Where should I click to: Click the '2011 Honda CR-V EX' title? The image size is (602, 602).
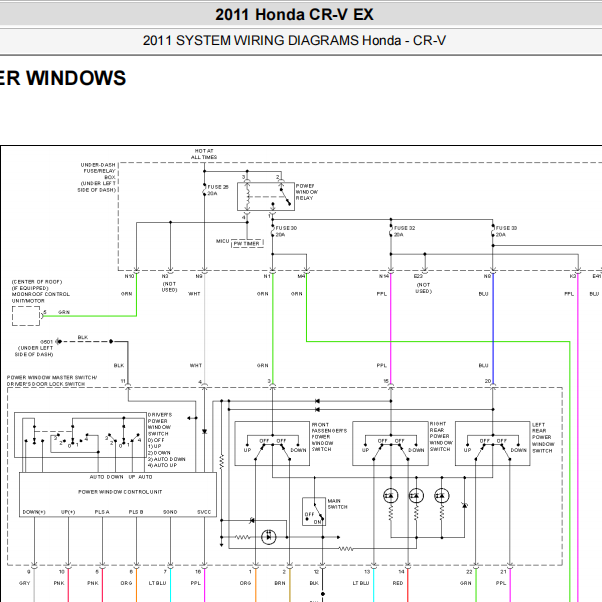pos(294,15)
